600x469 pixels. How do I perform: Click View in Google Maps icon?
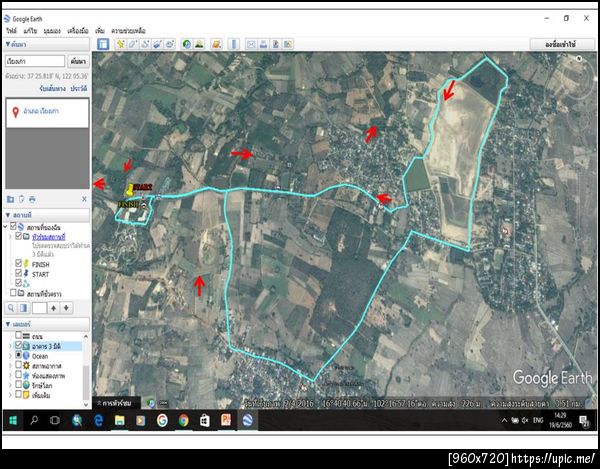click(288, 44)
